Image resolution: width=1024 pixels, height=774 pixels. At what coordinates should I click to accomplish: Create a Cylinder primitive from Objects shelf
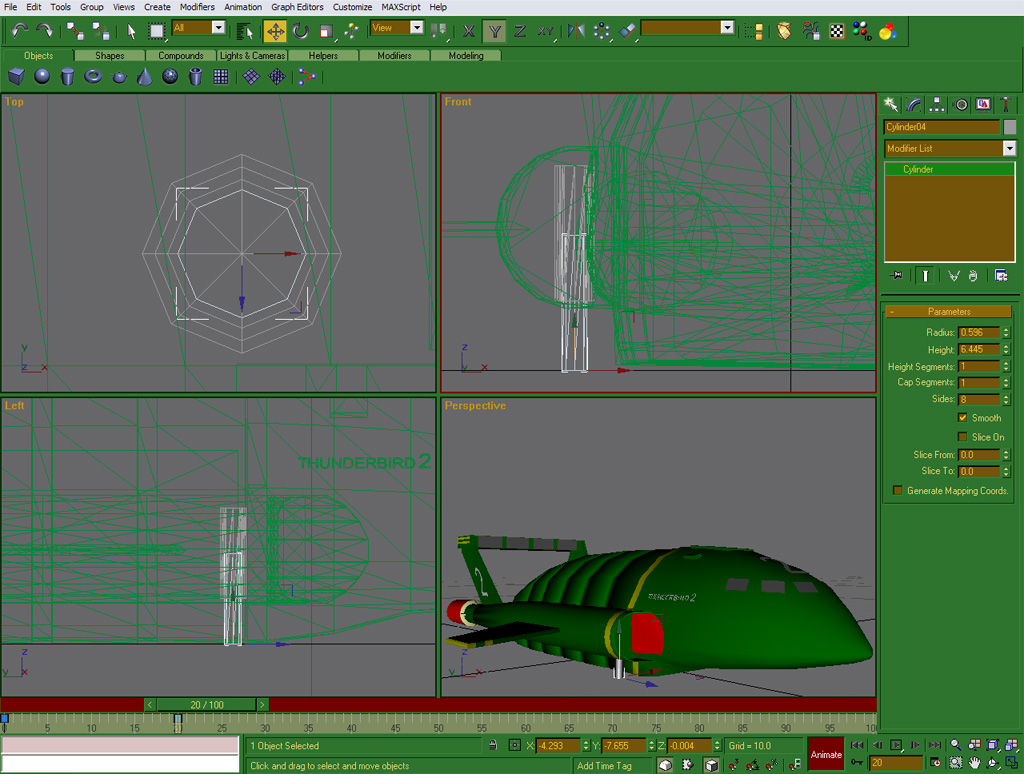[67, 77]
